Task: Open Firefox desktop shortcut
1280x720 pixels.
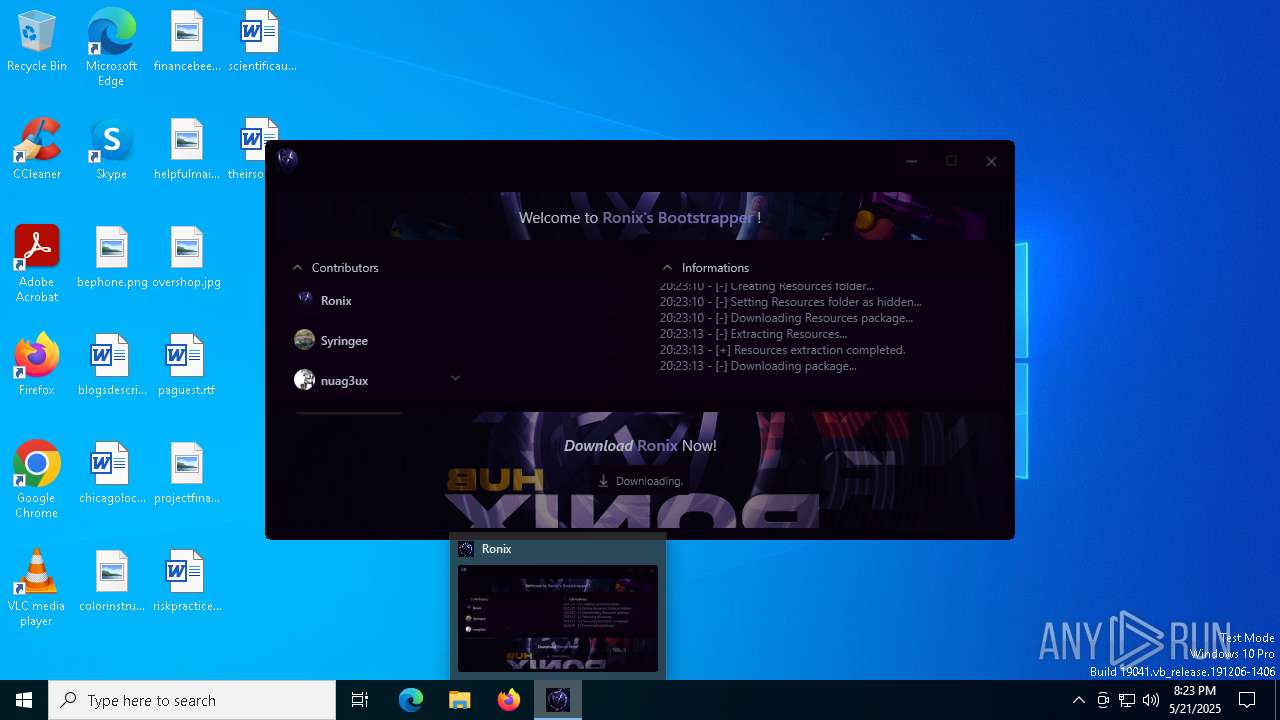Action: [x=37, y=365]
